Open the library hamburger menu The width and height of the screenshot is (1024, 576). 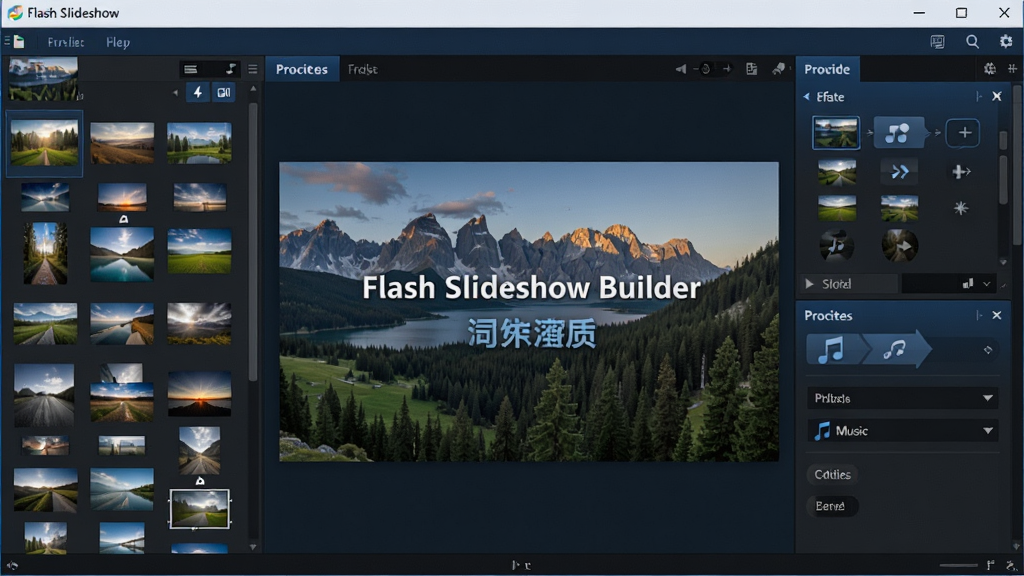253,69
